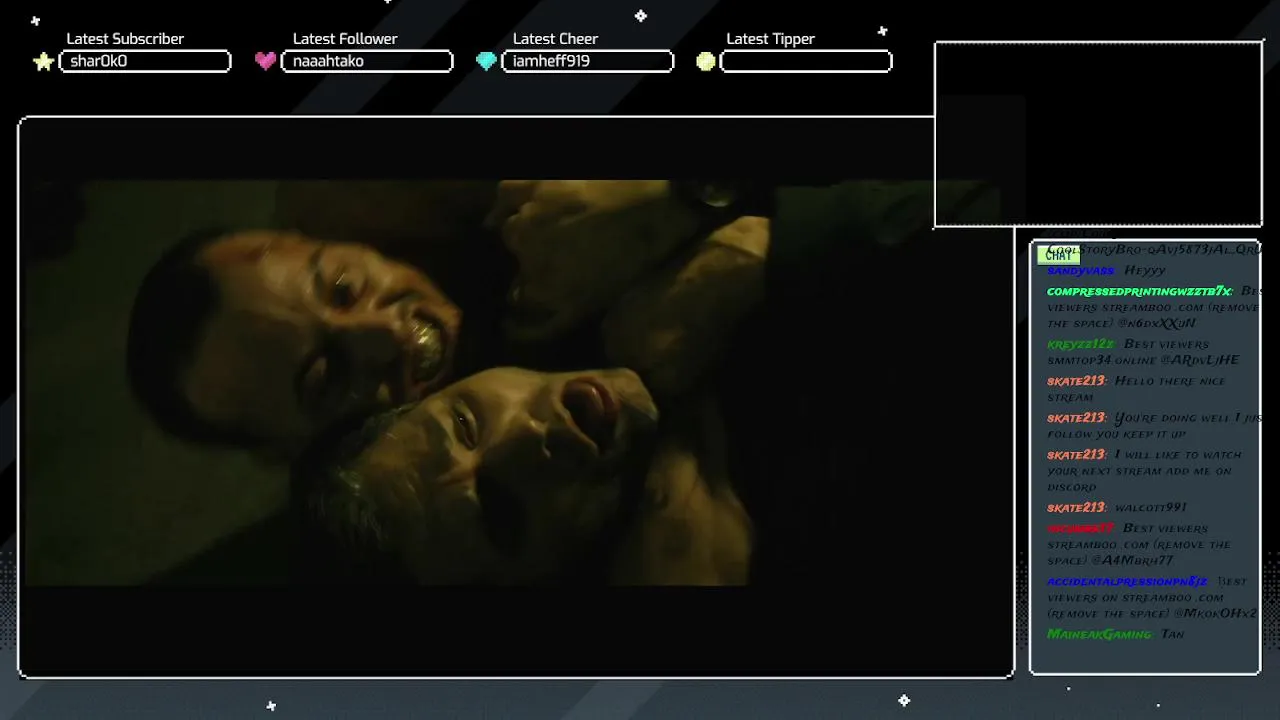The width and height of the screenshot is (1280, 720).
Task: Click chat username kreyzz12z
Action: click(x=1080, y=344)
